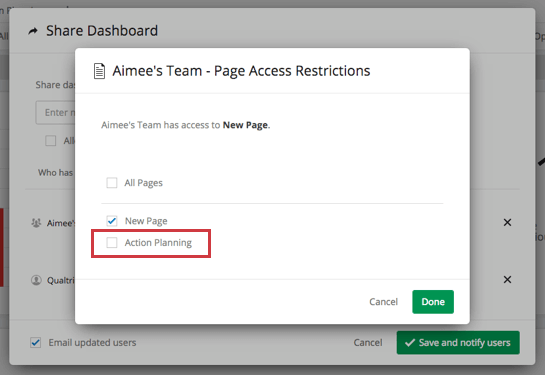Click the green Done button
The image size is (545, 375).
tap(433, 302)
